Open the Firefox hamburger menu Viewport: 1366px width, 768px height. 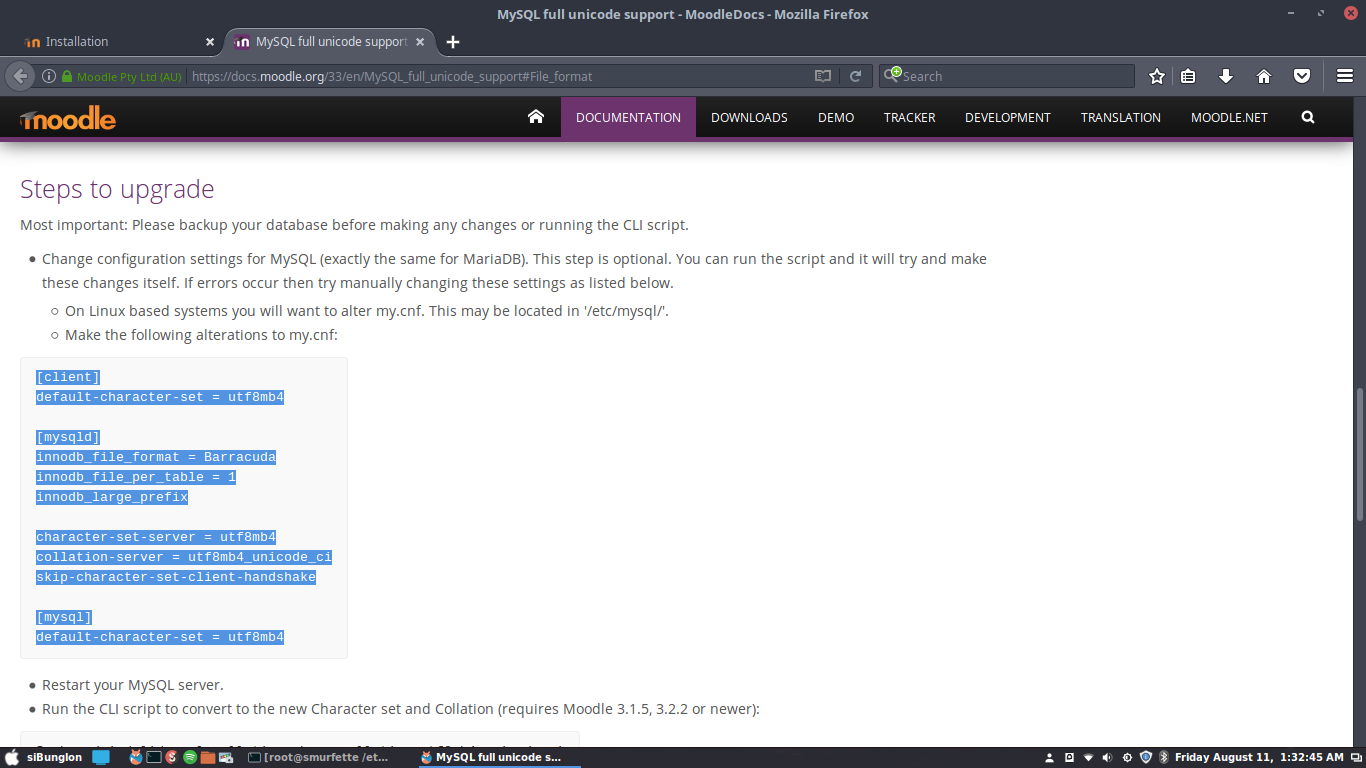click(1345, 76)
